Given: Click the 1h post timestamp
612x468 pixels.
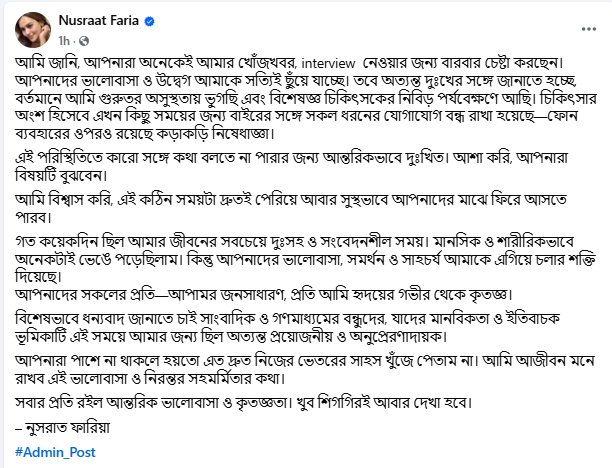Looking at the screenshot, I should click(x=64, y=41).
